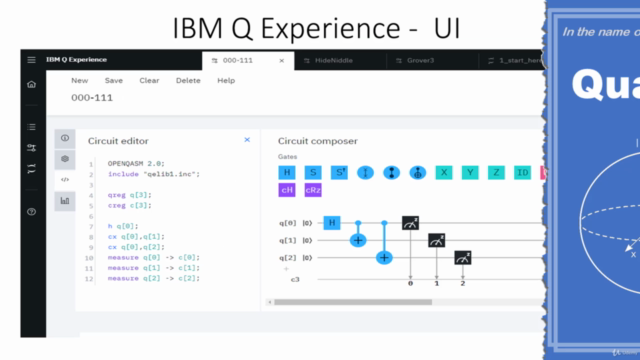
Task: Select the ID gate
Action: click(522, 172)
